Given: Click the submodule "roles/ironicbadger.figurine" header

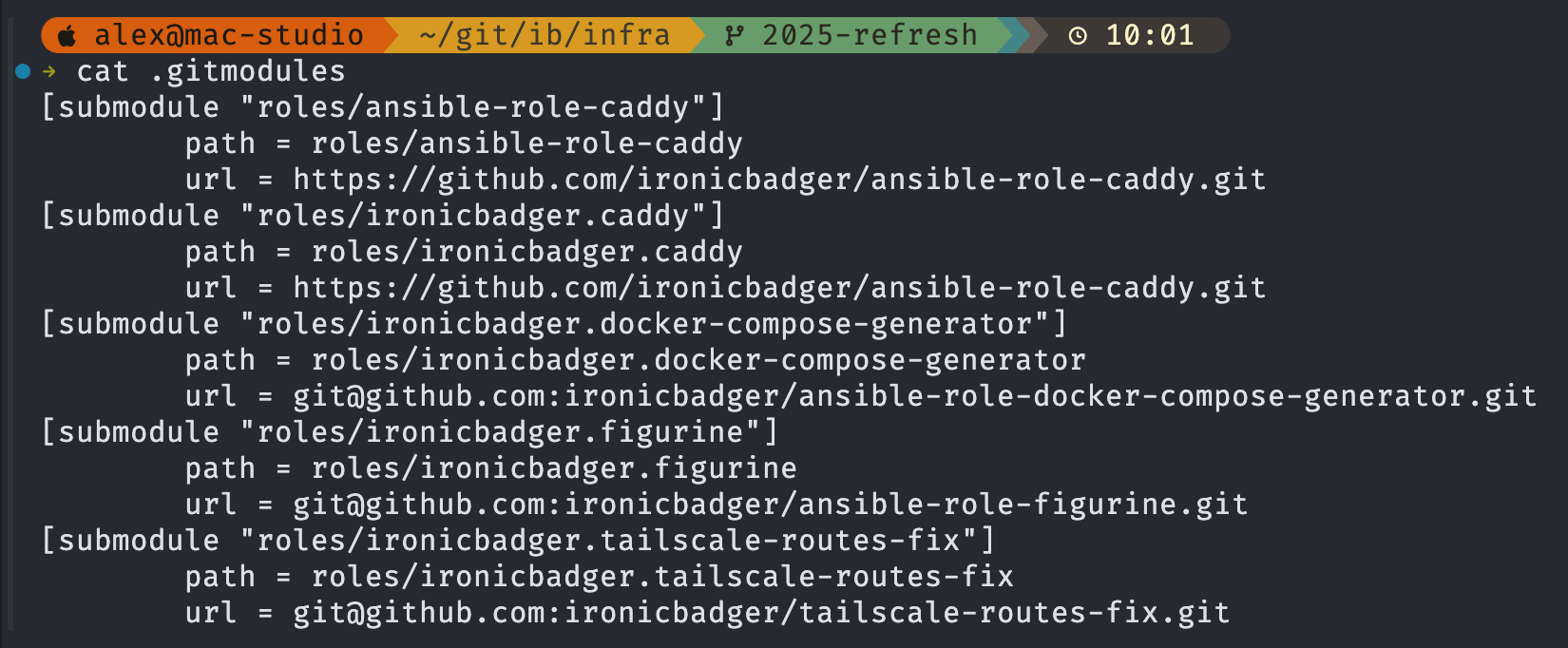Looking at the screenshot, I should tap(410, 432).
